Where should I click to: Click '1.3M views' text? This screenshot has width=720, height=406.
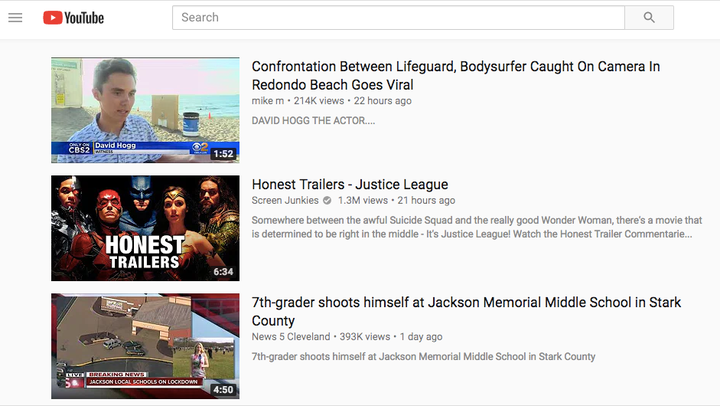point(363,200)
